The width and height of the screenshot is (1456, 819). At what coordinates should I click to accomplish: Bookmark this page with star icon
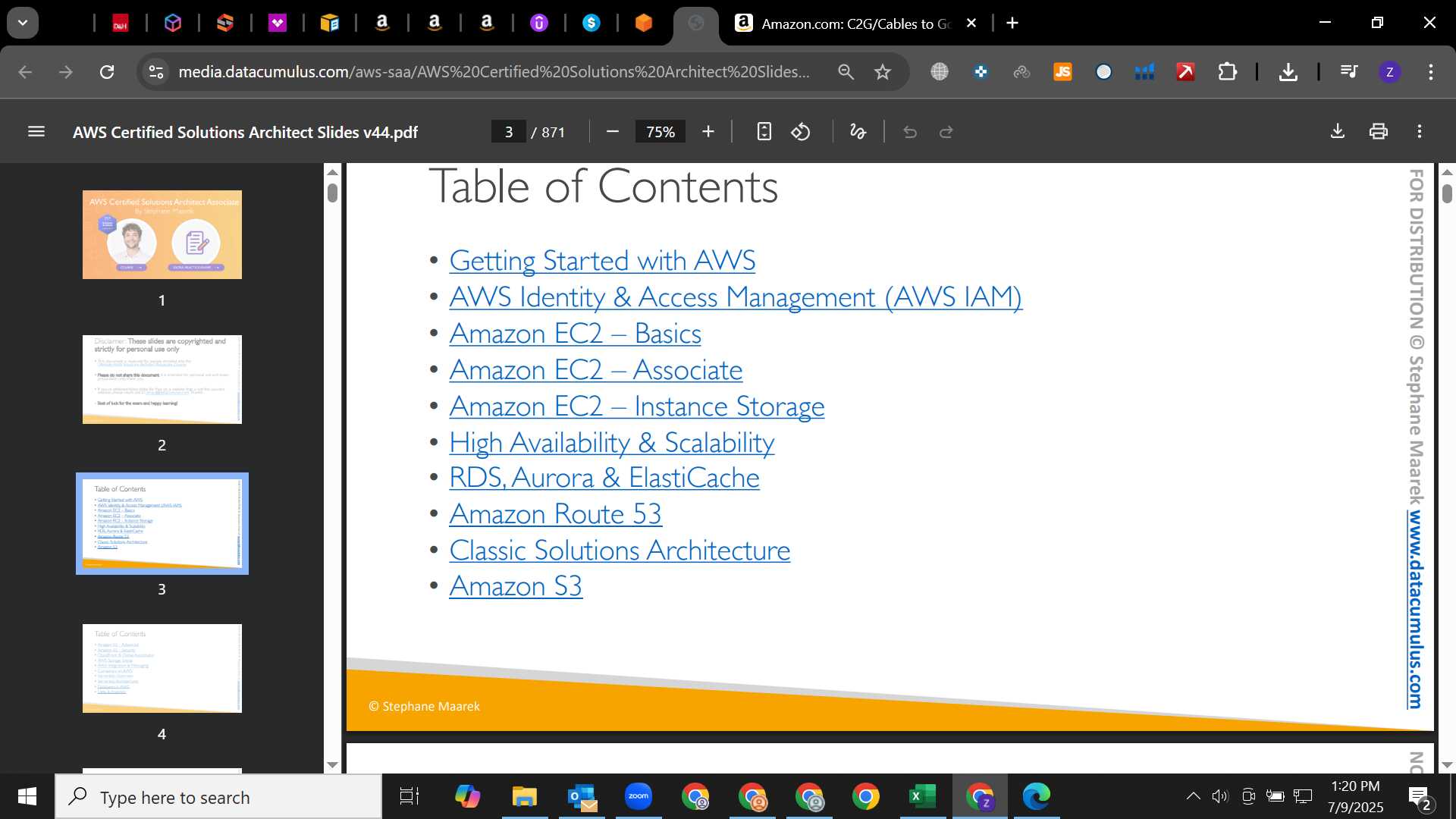point(883,72)
